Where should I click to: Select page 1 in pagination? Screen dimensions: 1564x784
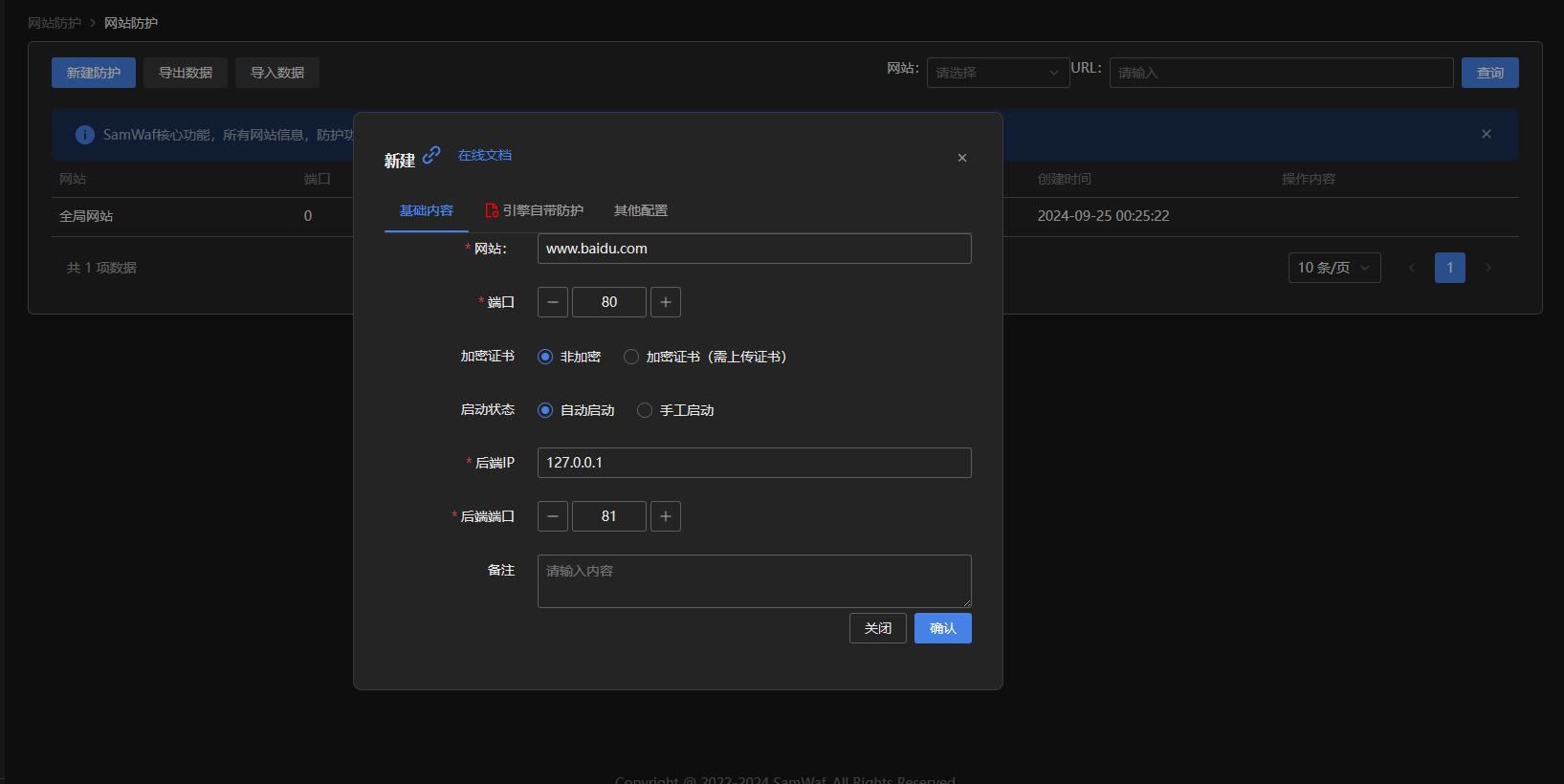1450,268
